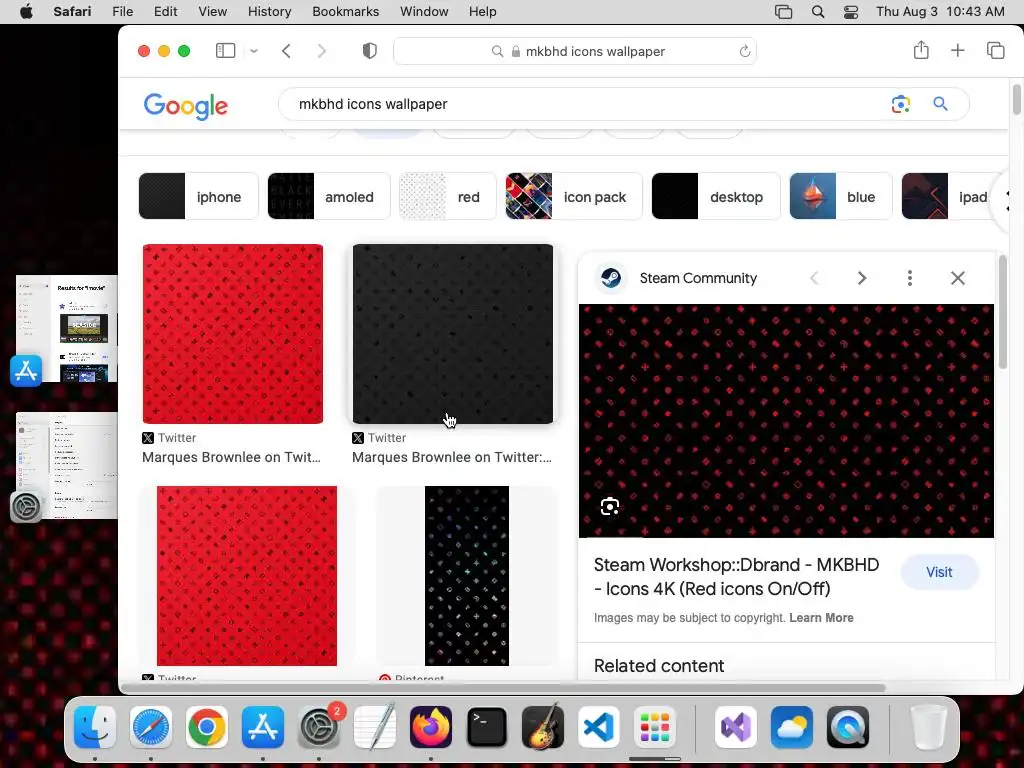Open Terminal from the Dock
Viewport: 1024px width, 768px height.
(487, 727)
